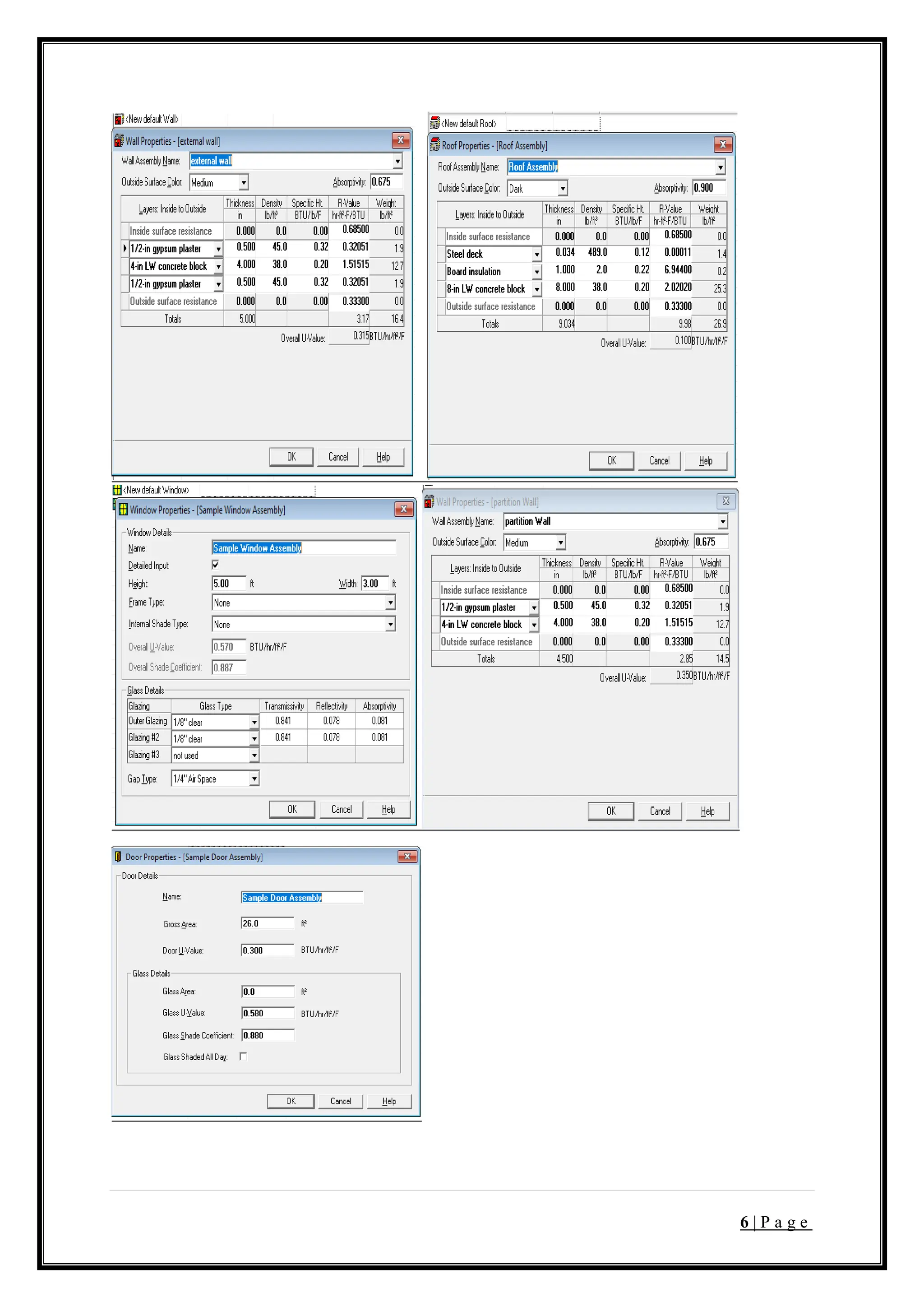Image resolution: width=924 pixels, height=1307 pixels.
Task: Click the New default Wall icon
Action: (119, 119)
